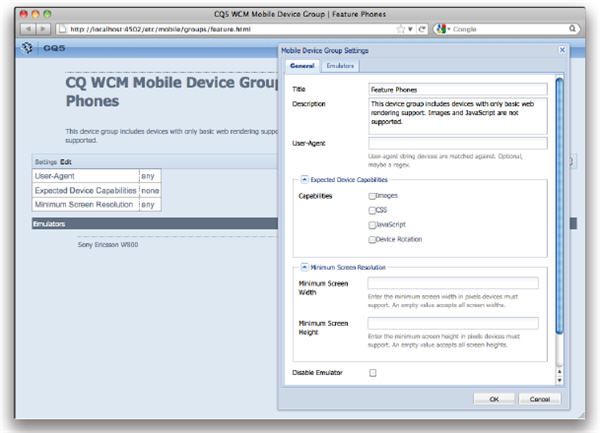Screen dimensions: 600x433
Task: Switch to the Emulators tab
Action: click(340, 66)
